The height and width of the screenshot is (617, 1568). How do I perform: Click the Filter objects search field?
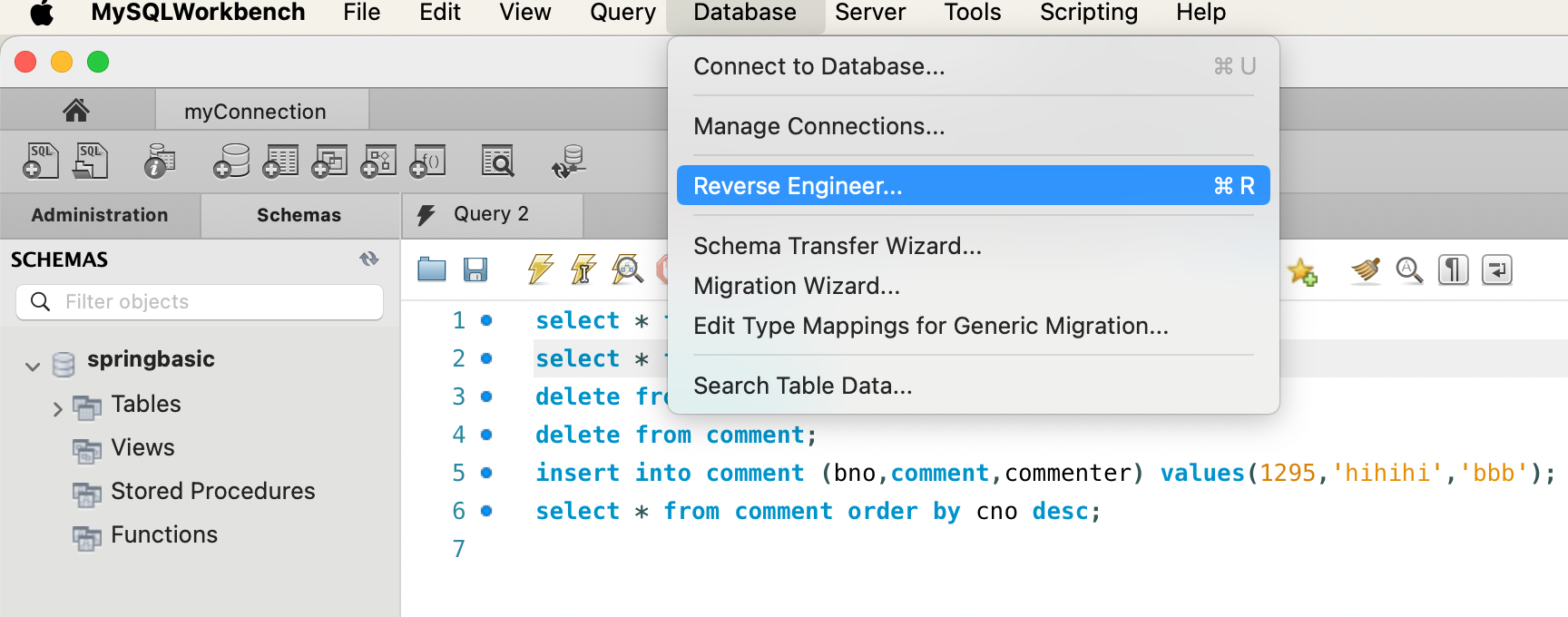pyautogui.click(x=200, y=302)
